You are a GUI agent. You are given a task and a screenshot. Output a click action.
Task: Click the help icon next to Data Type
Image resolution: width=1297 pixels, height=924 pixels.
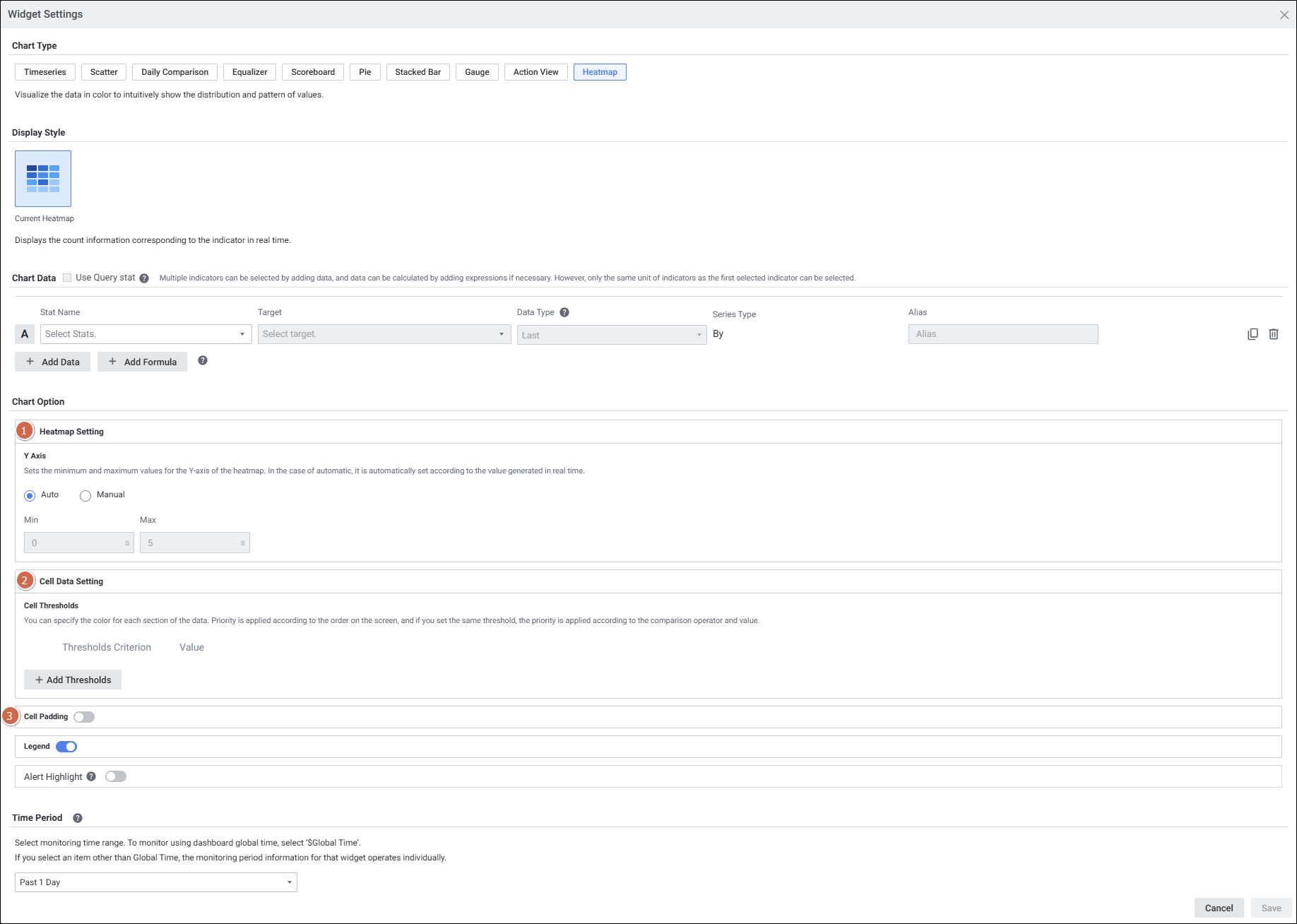pos(564,312)
